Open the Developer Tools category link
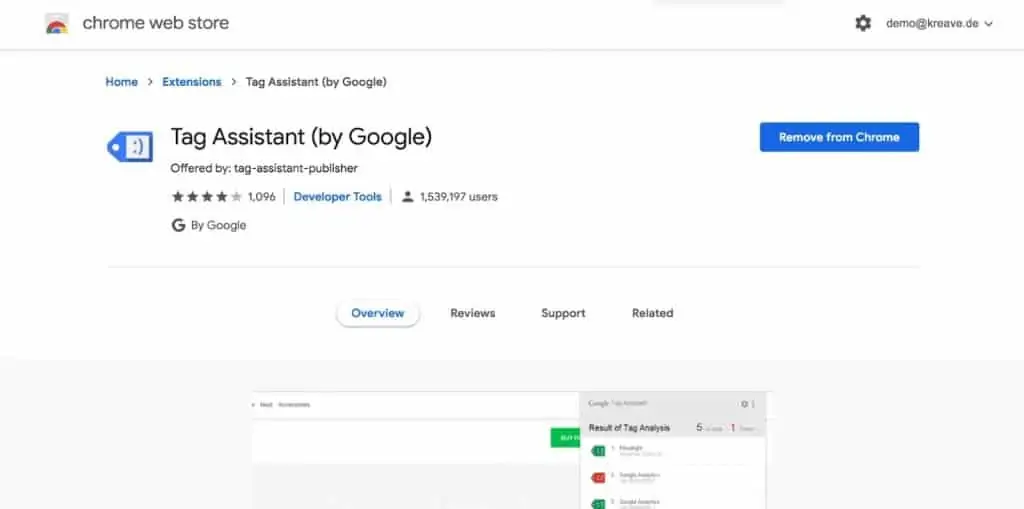1024x509 pixels. pyautogui.click(x=338, y=197)
